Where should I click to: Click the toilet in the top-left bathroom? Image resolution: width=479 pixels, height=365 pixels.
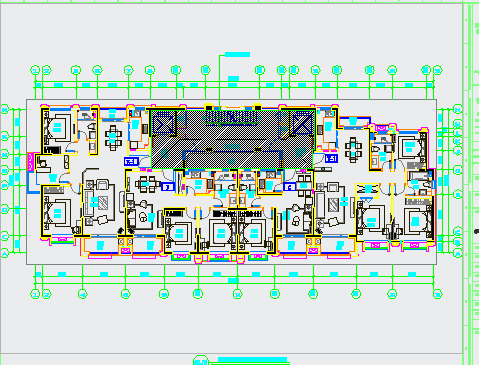click(92, 127)
